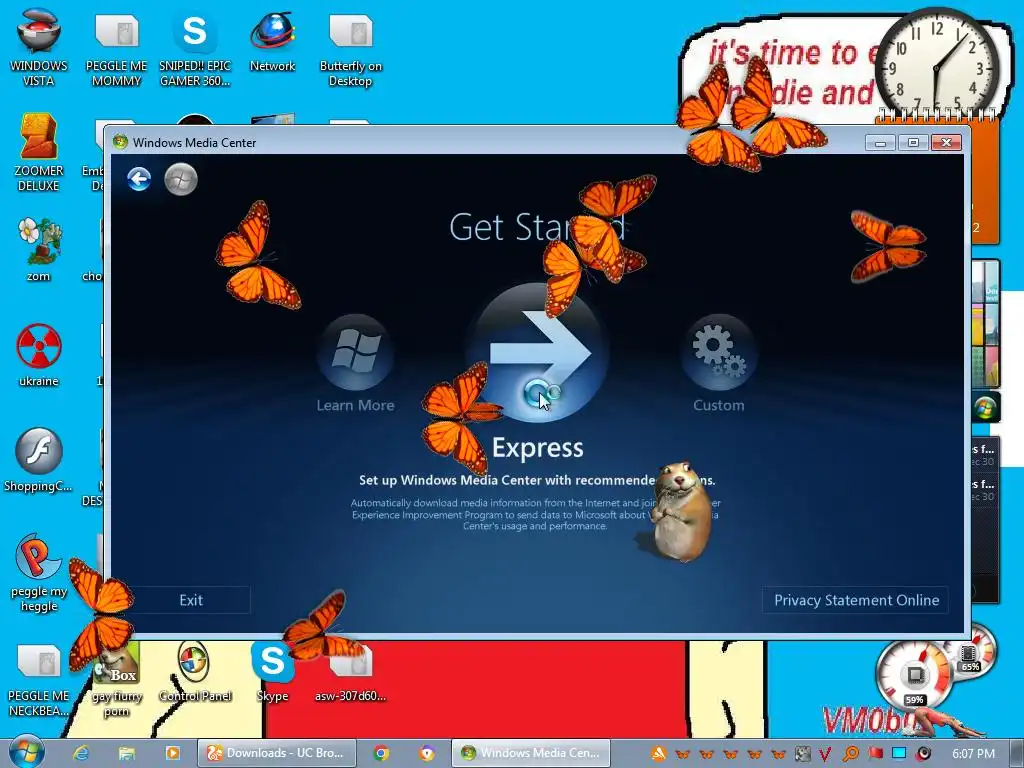This screenshot has height=768, width=1024.
Task: Launch the Skype desktop shortcut
Action: (272, 673)
